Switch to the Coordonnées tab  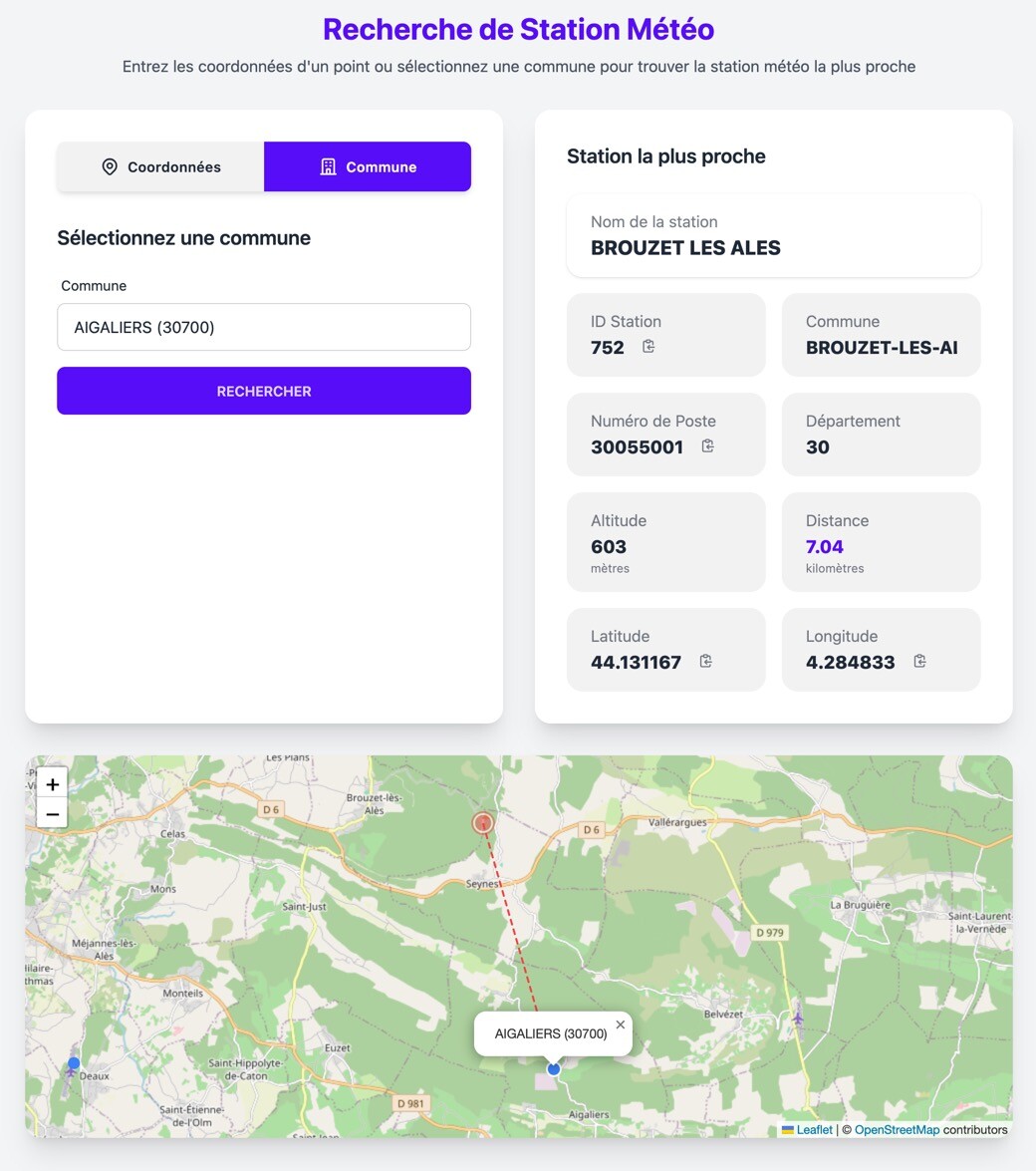click(x=160, y=166)
